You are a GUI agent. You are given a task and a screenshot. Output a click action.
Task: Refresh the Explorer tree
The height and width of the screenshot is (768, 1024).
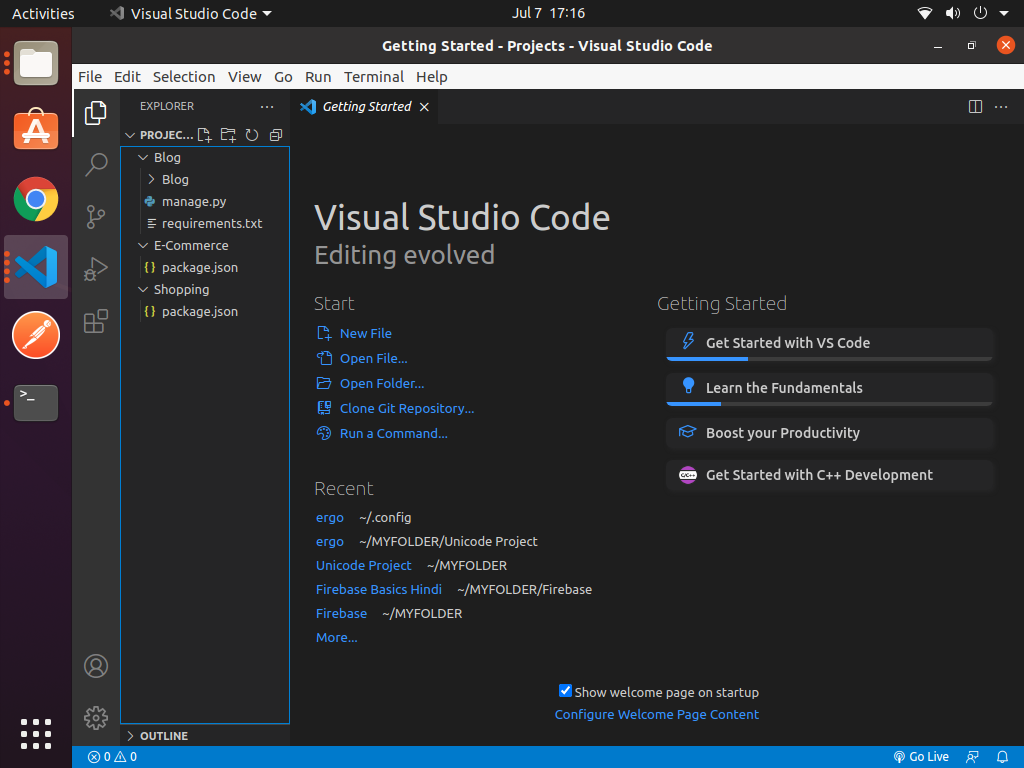point(251,135)
